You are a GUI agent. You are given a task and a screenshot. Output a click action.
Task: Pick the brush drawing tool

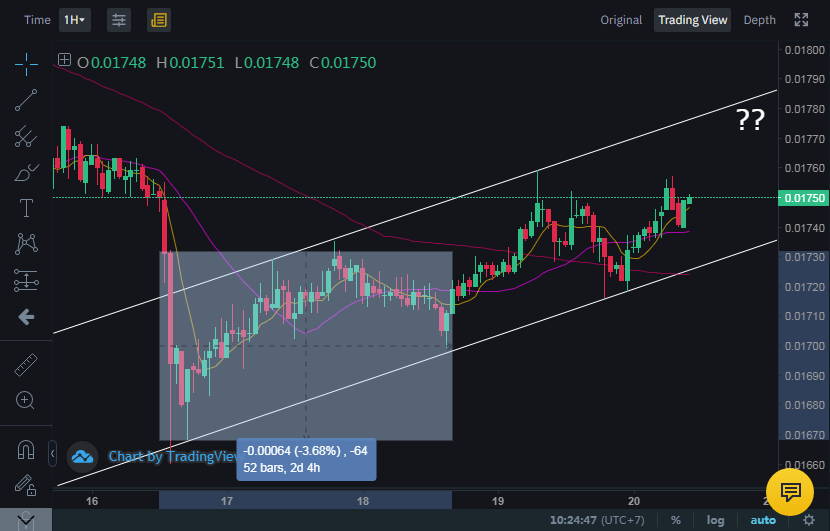tap(26, 173)
